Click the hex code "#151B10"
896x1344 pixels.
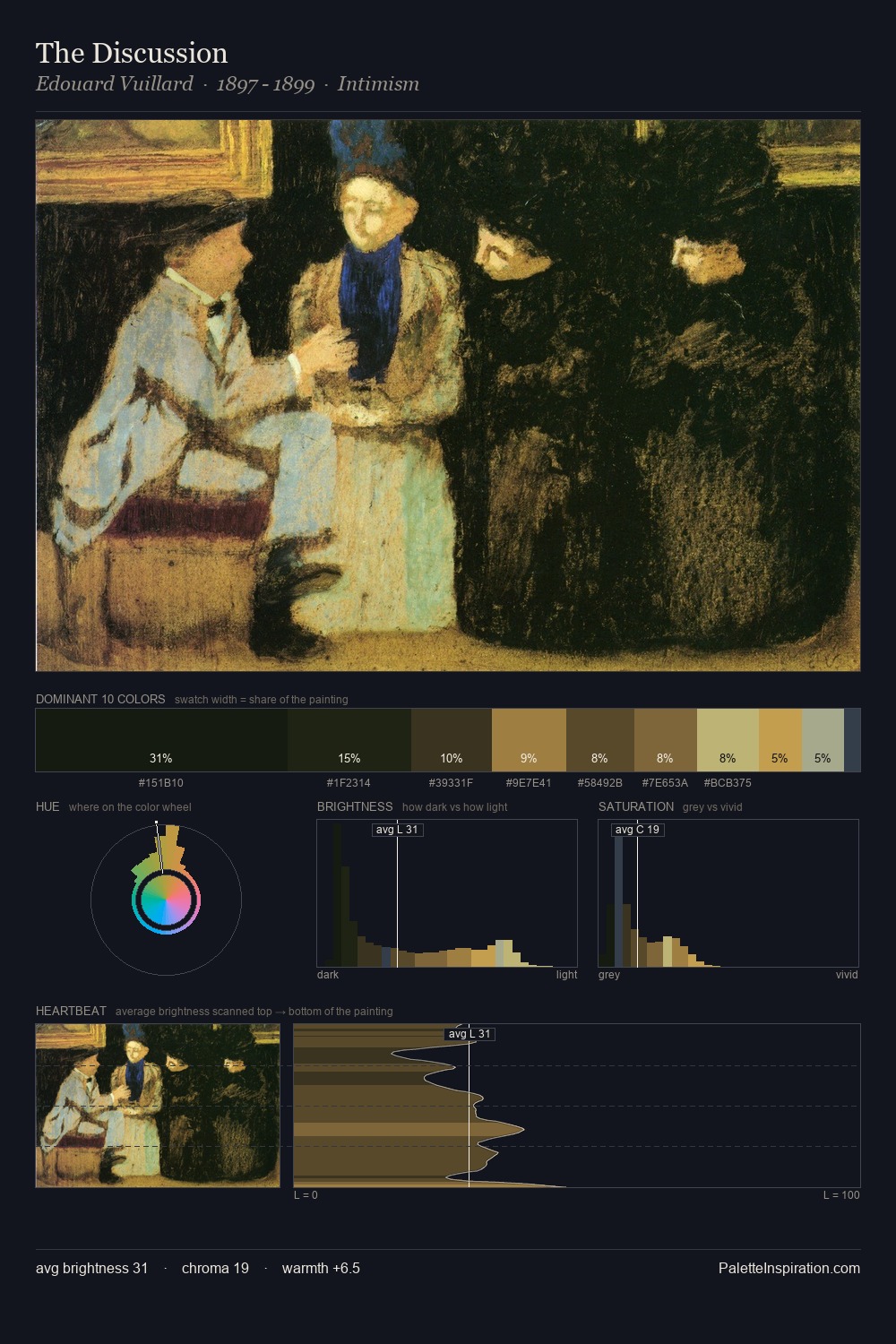tap(161, 782)
